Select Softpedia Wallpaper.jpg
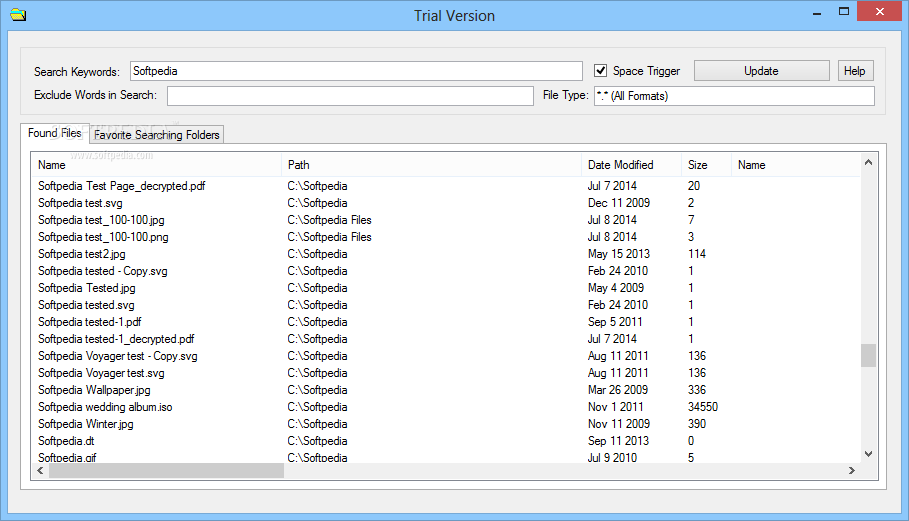 (x=94, y=389)
